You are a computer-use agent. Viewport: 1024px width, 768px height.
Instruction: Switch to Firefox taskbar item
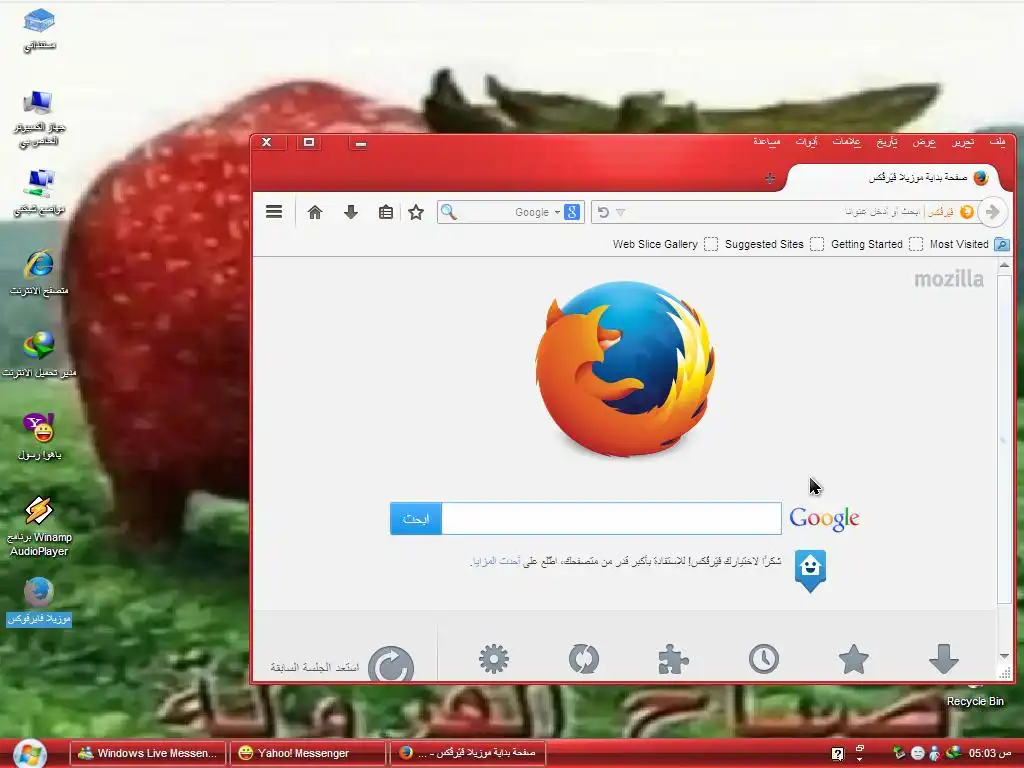click(x=468, y=753)
